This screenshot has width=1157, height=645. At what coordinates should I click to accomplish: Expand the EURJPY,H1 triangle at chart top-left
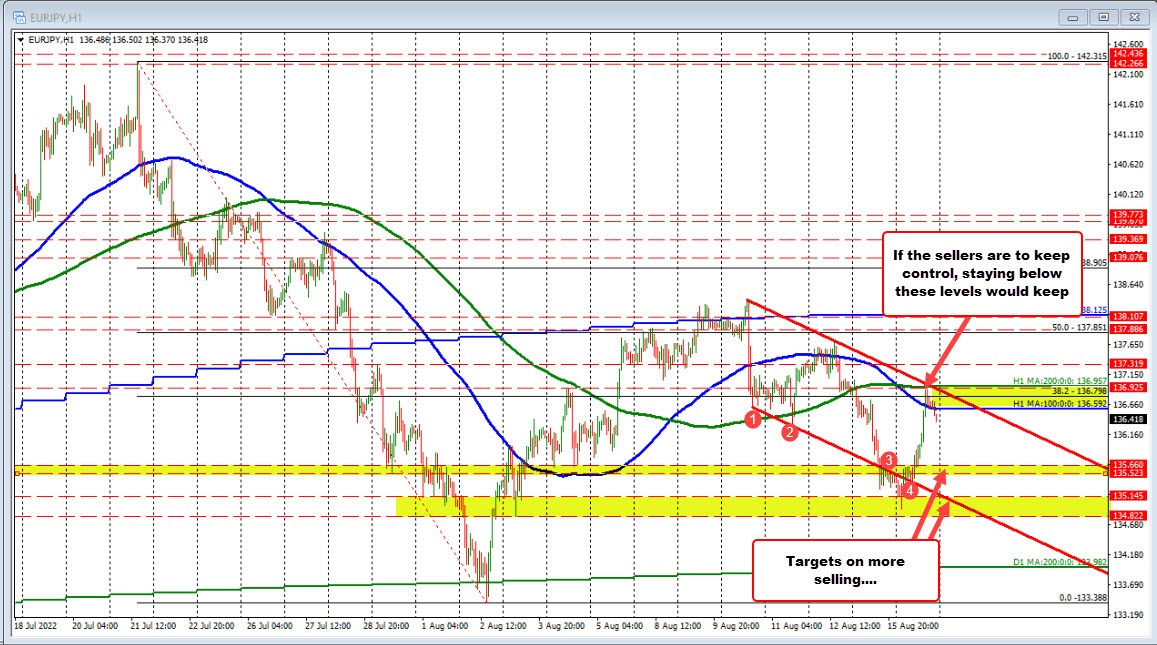coord(19,39)
